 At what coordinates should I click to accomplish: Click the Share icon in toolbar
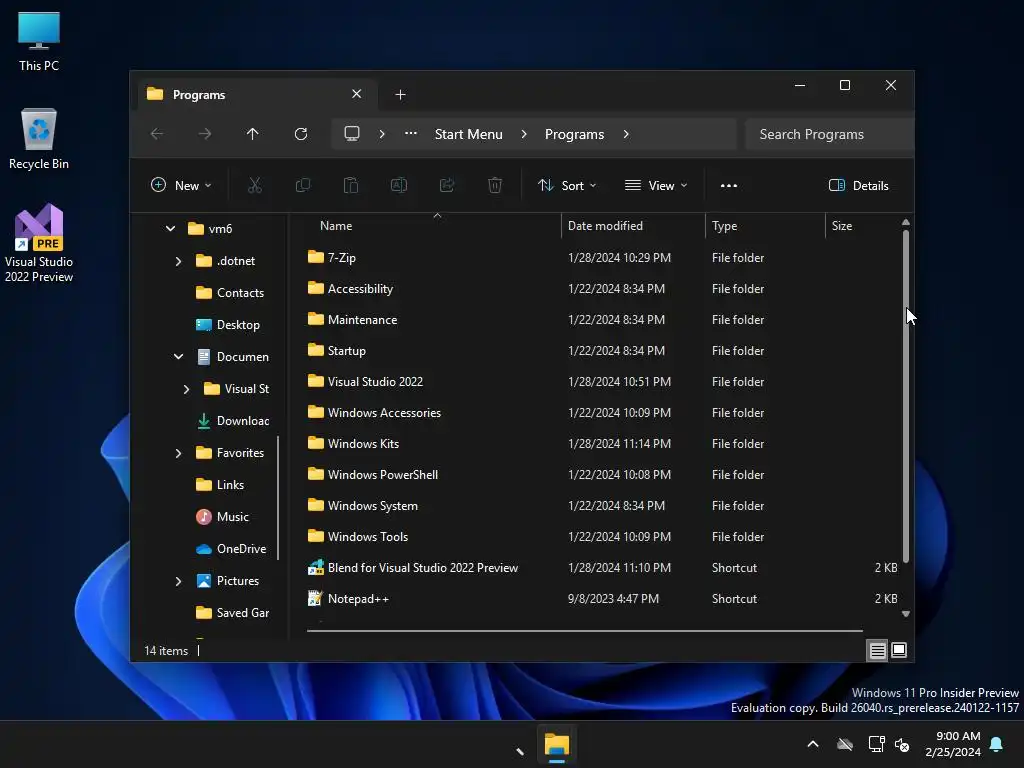click(x=447, y=185)
